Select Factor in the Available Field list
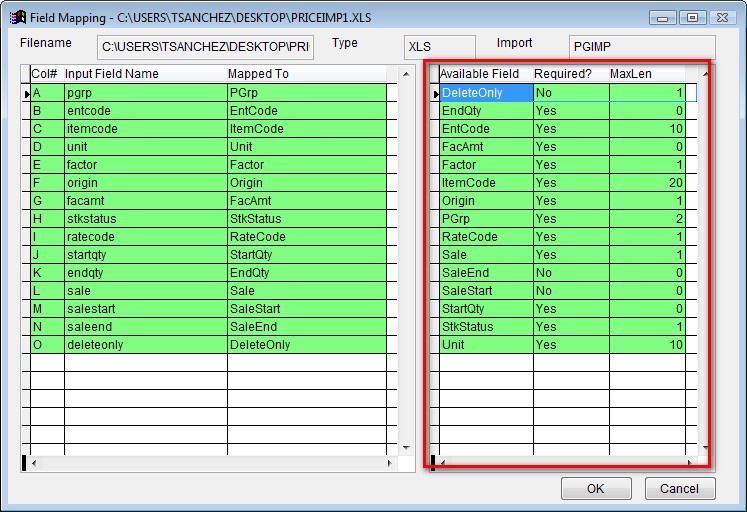 pyautogui.click(x=486, y=165)
